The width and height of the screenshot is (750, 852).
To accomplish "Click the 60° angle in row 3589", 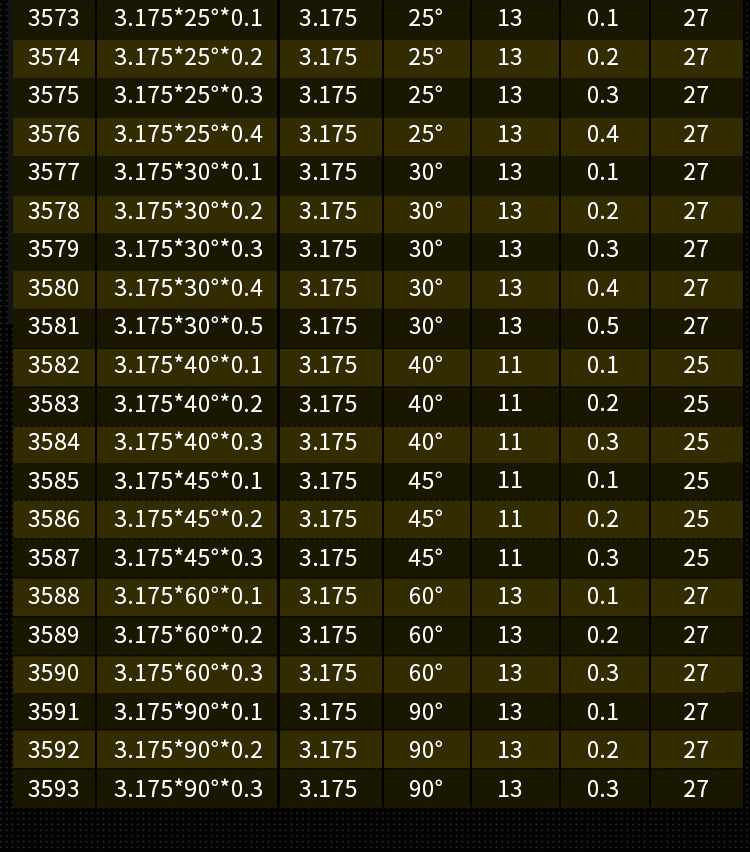I will 425,635.
